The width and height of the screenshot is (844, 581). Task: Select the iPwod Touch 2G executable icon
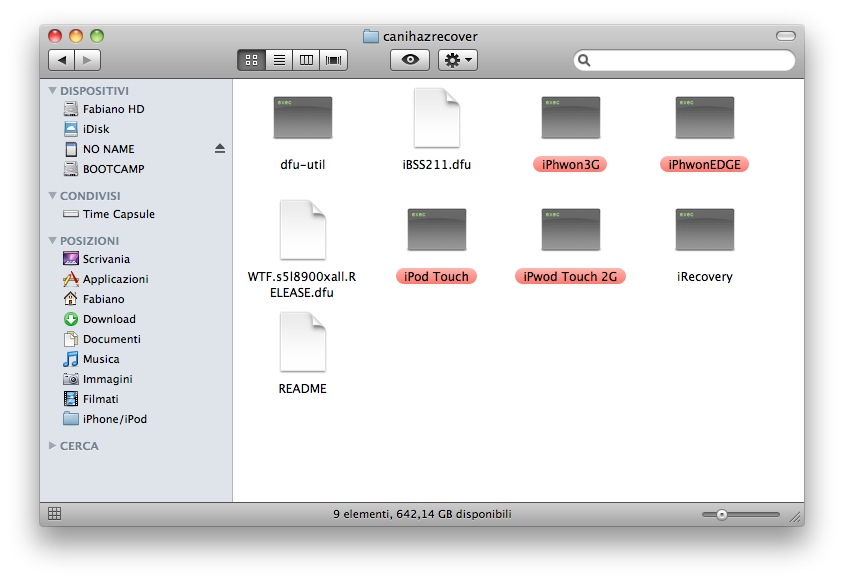pos(571,230)
